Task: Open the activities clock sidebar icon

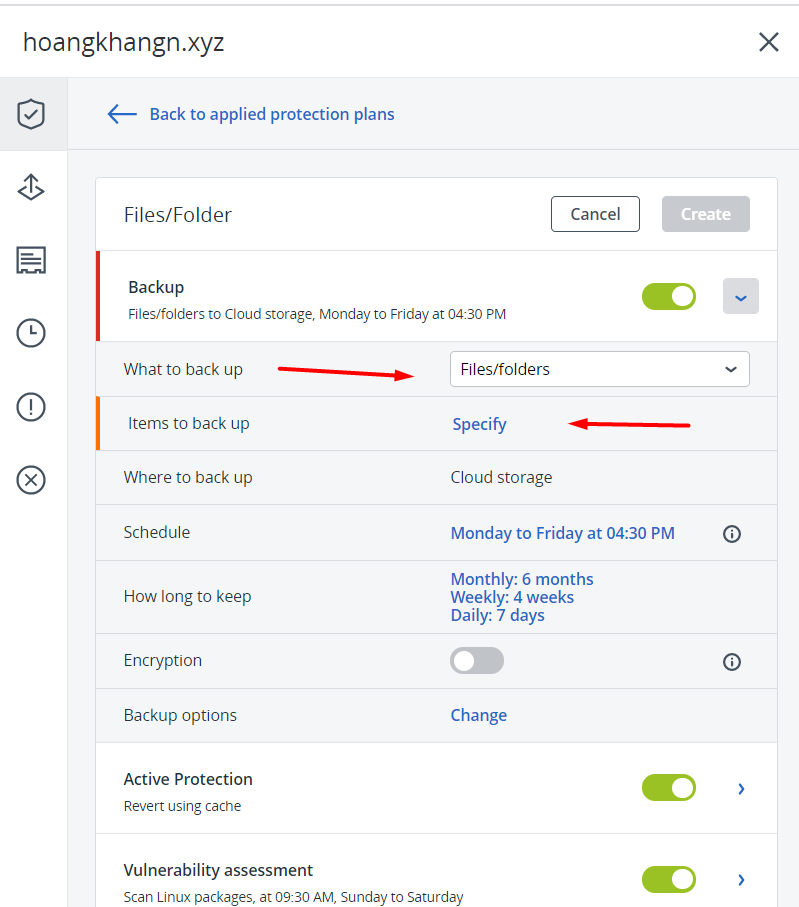Action: point(31,334)
